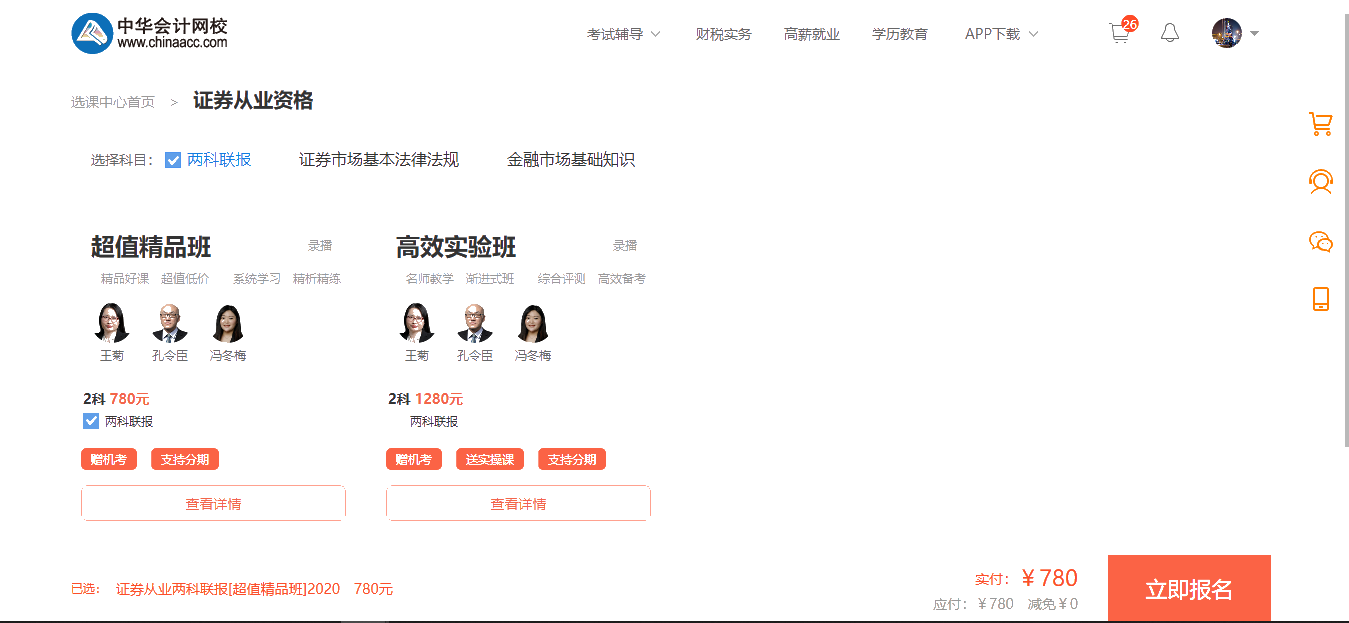
Task: Switch to the 财税实务 menu item
Action: pos(722,33)
